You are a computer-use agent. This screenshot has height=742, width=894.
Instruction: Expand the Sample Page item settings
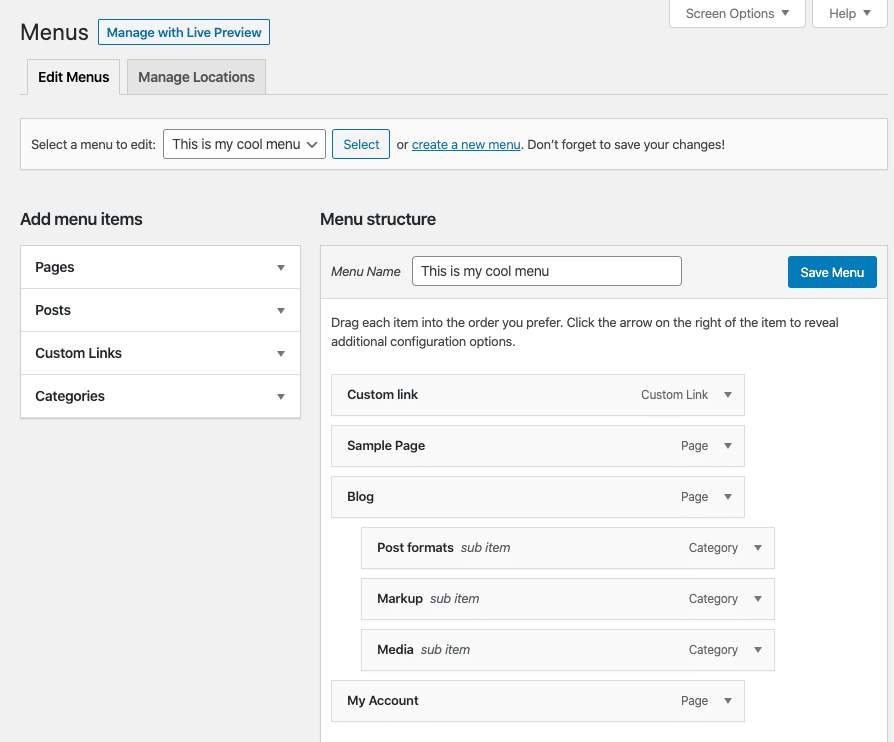(x=729, y=446)
